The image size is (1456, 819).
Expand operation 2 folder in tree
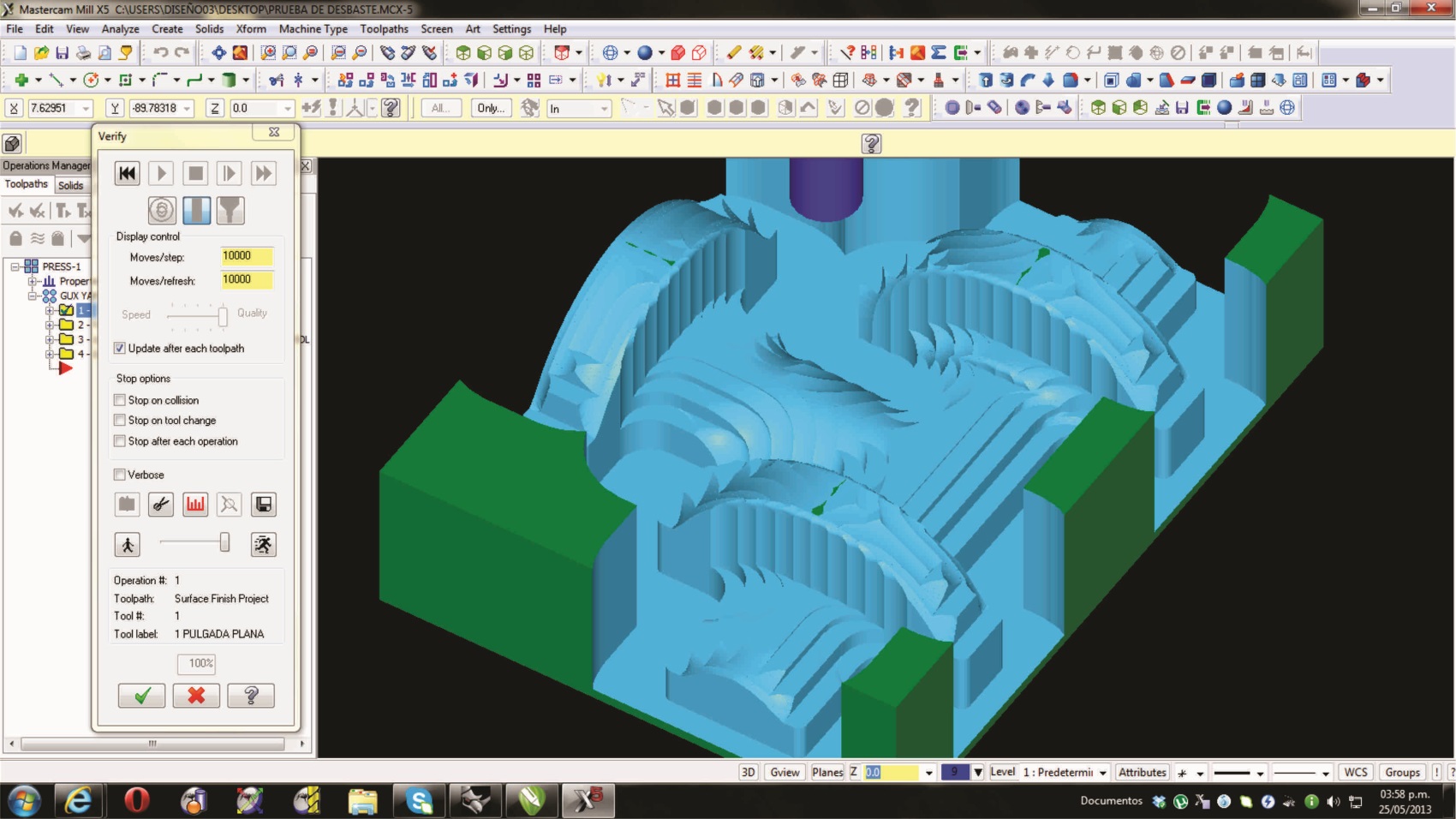coord(50,325)
